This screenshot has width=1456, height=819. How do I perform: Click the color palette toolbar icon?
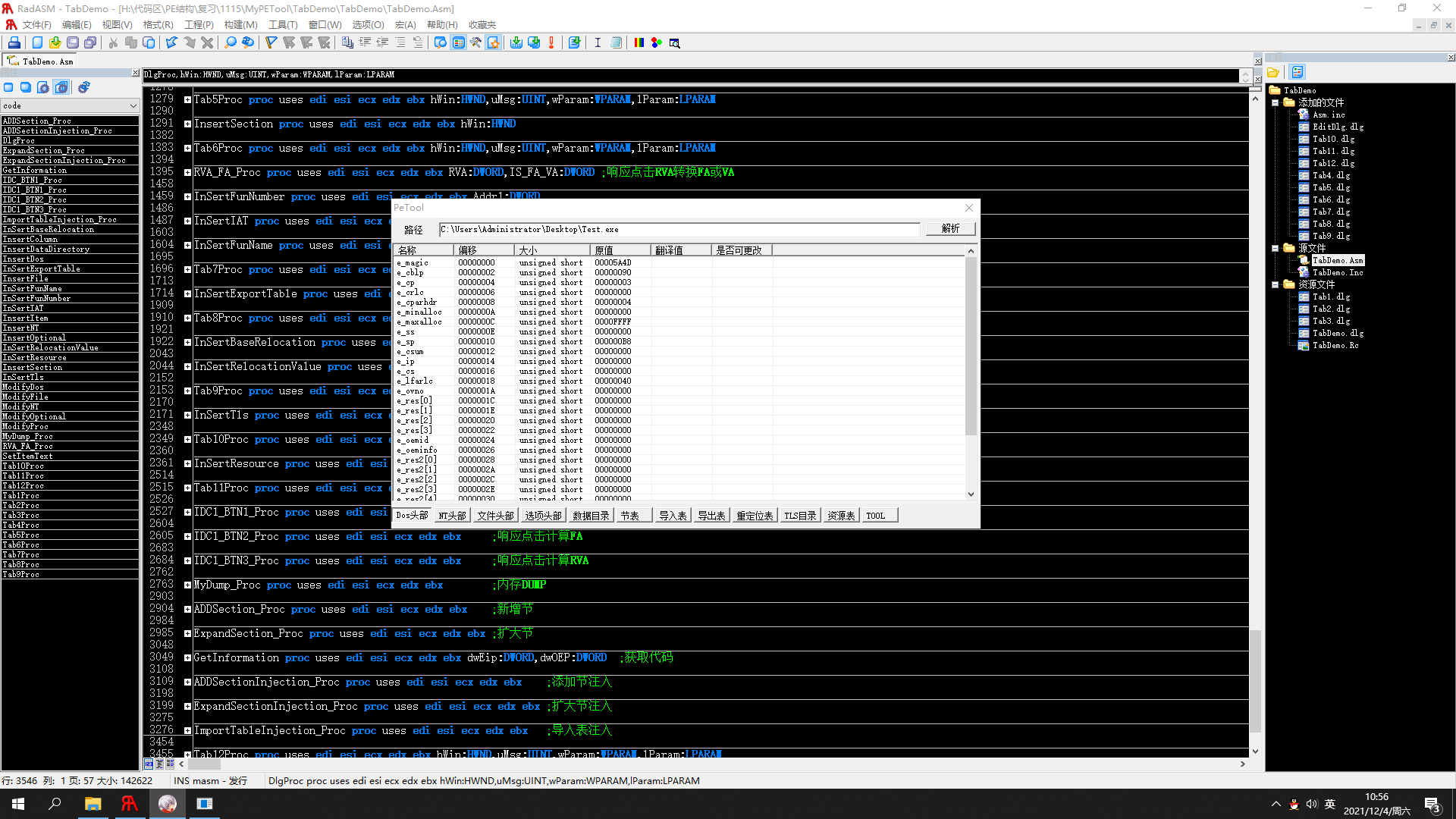coord(639,43)
